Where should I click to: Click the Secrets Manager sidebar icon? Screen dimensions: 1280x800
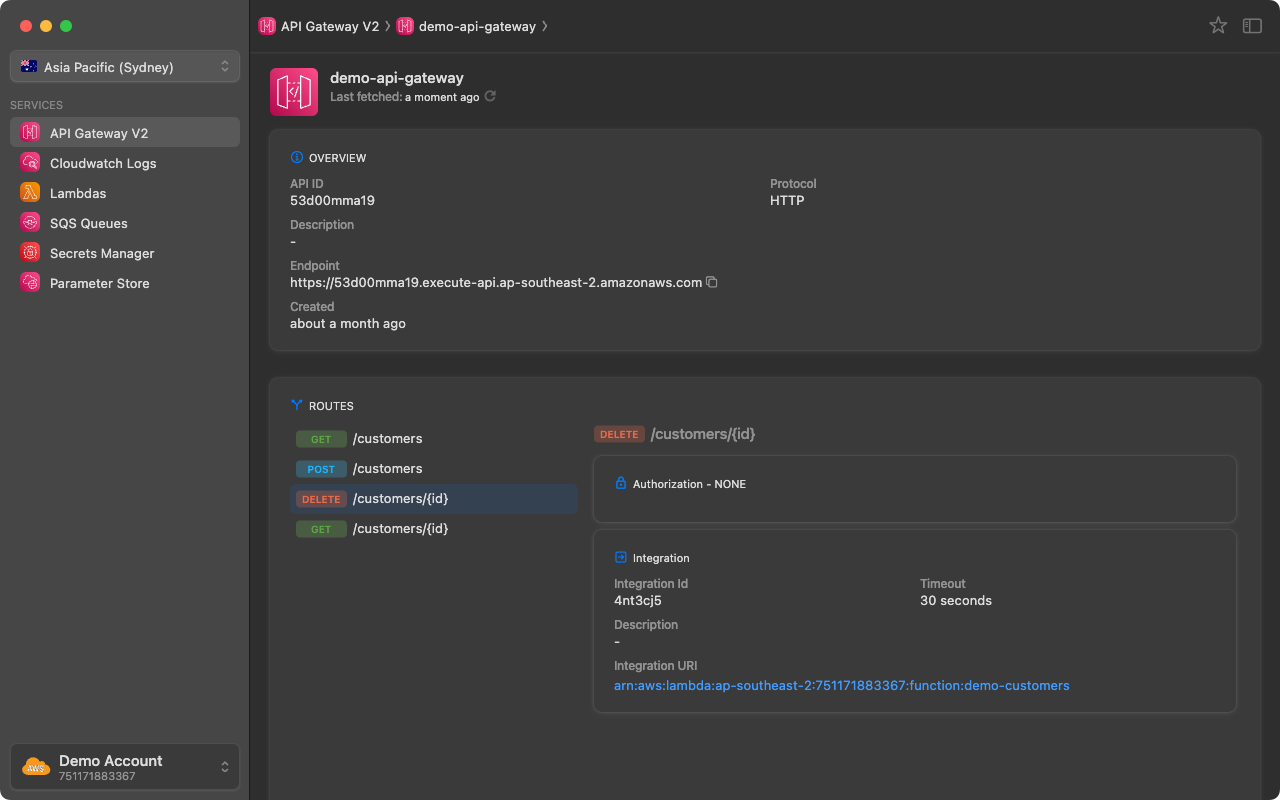click(30, 252)
